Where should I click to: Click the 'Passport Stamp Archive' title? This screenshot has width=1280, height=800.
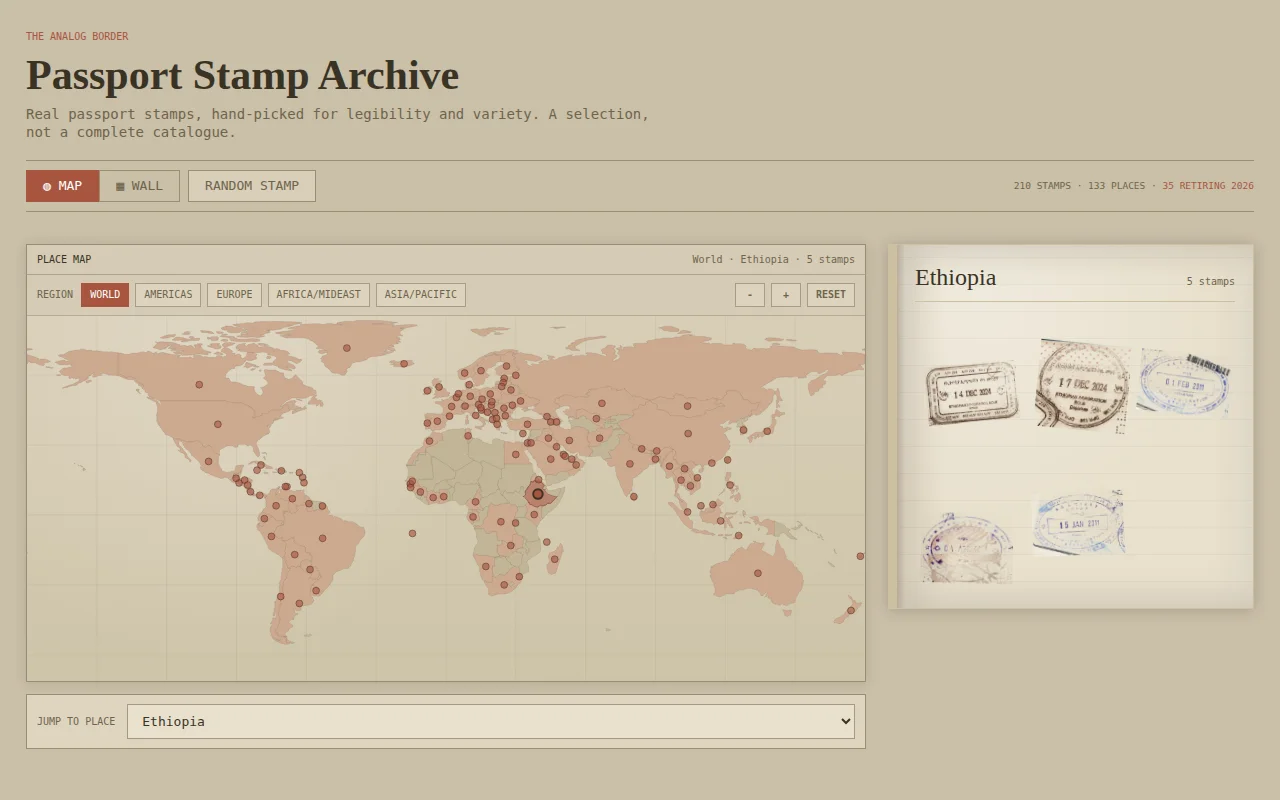pos(242,76)
